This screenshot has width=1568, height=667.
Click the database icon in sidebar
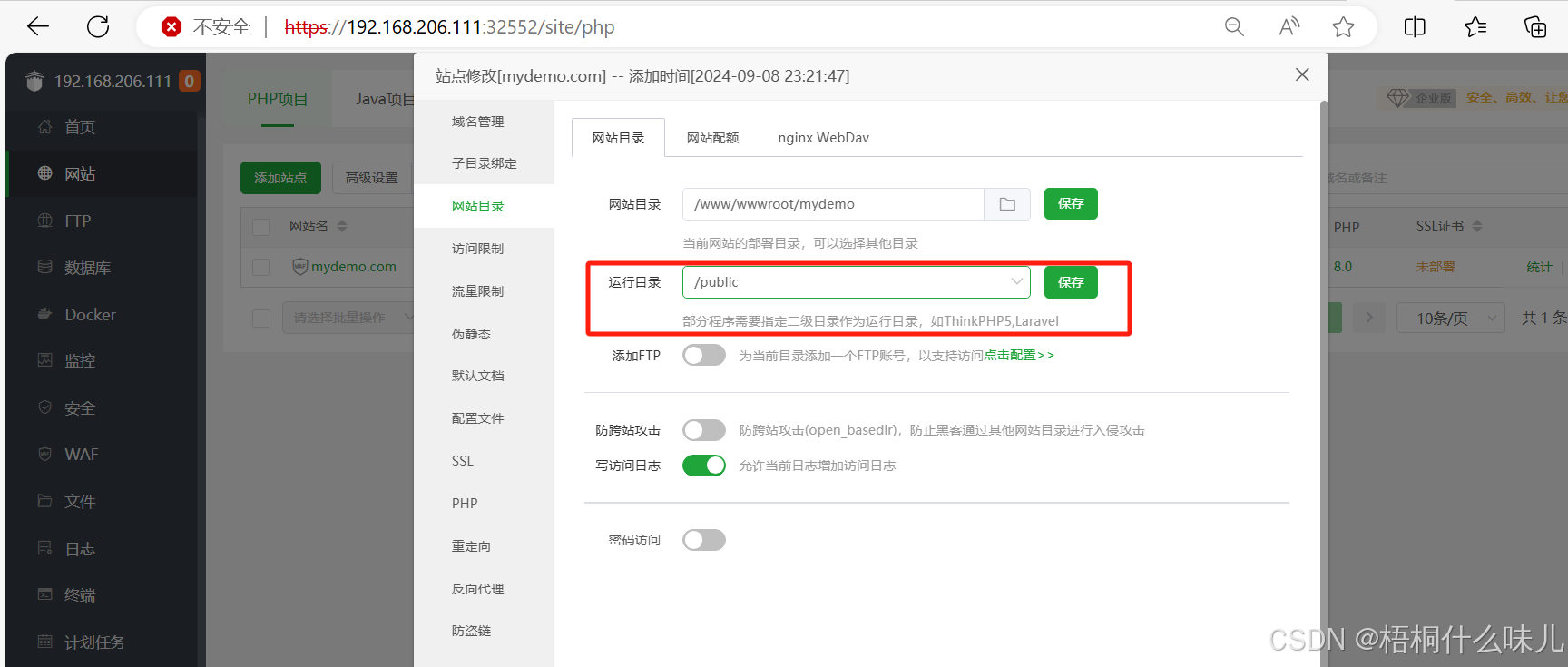tap(44, 267)
